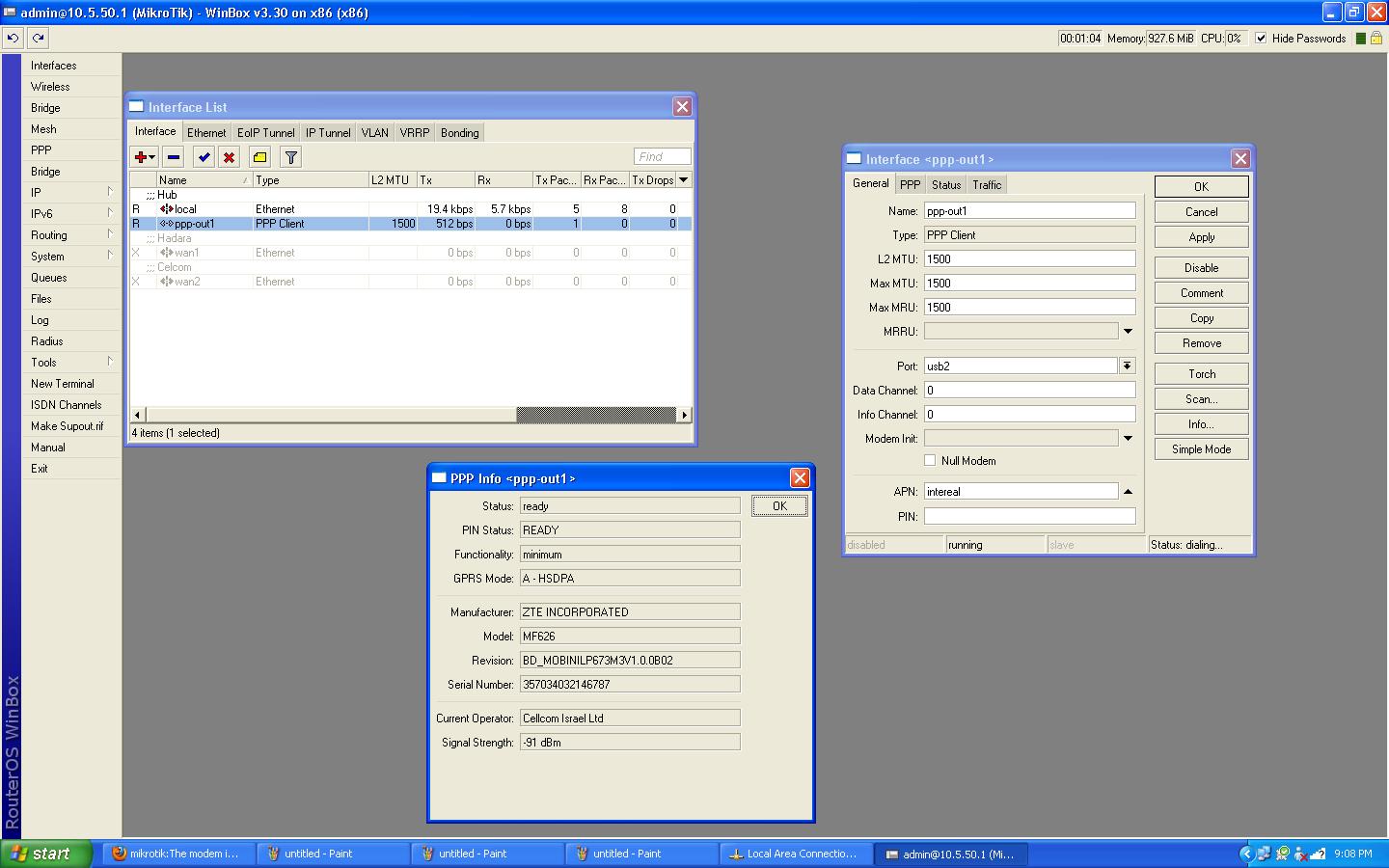
Task: Click the Disable button
Action: coord(1202,268)
